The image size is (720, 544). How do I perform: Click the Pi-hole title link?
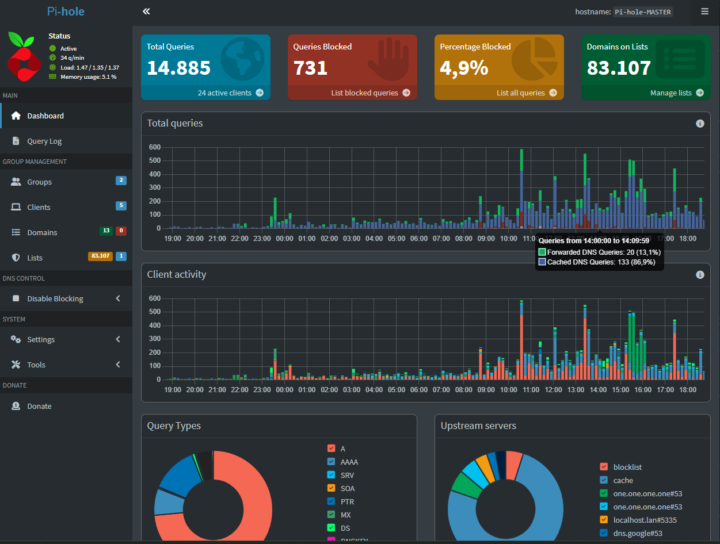(66, 11)
